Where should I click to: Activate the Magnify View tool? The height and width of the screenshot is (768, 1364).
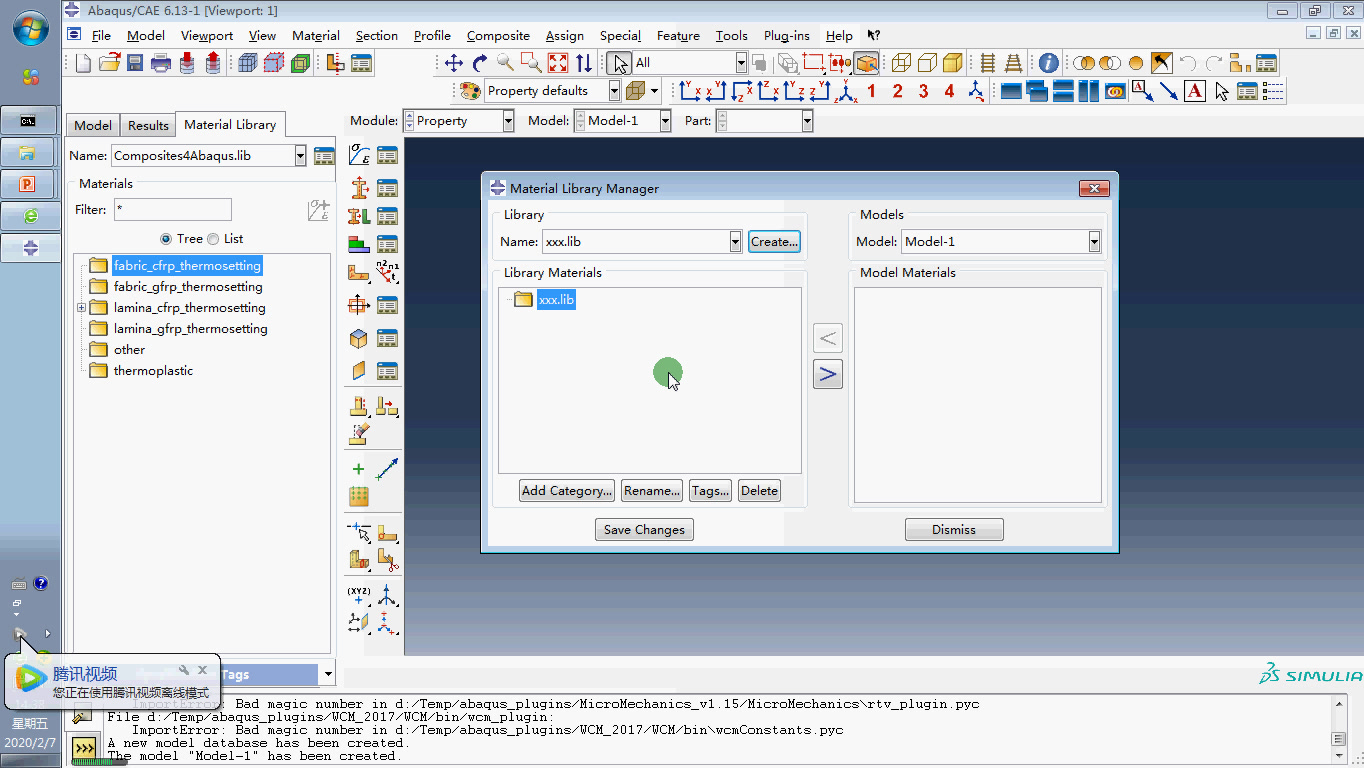(x=506, y=63)
